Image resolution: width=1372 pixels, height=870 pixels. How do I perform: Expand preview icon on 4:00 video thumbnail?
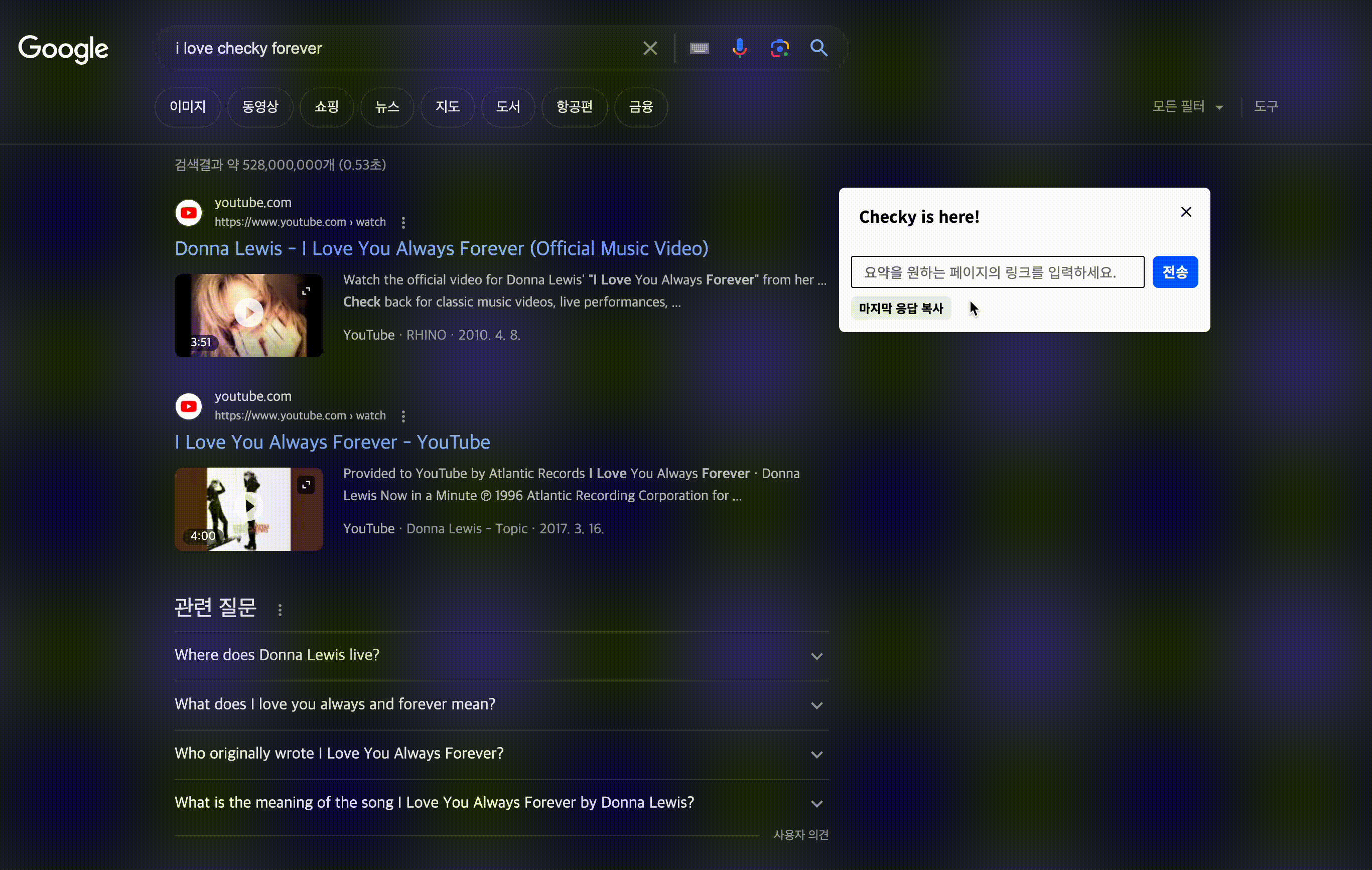pyautogui.click(x=306, y=485)
